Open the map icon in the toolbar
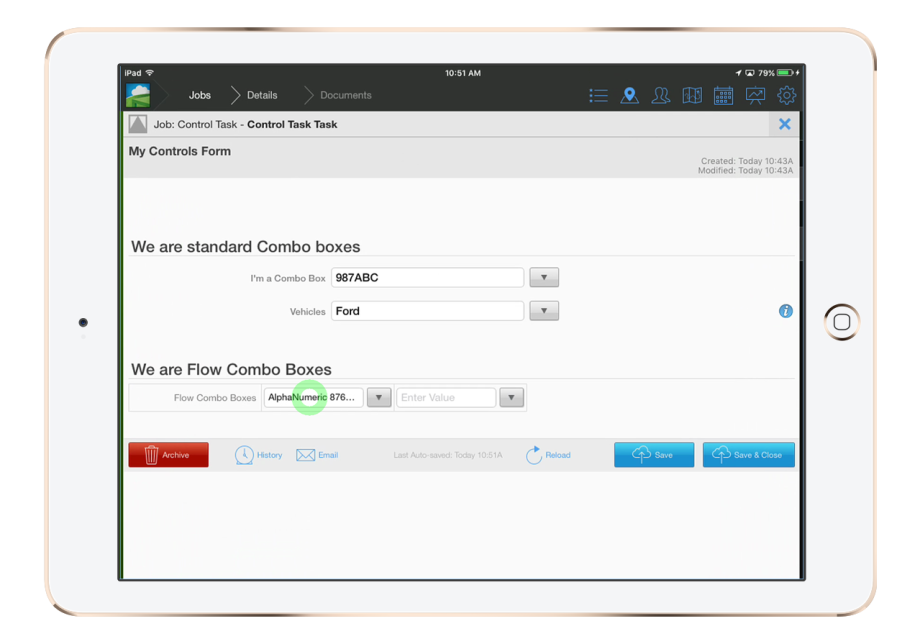Viewport: 920px width, 644px height. pos(691,95)
